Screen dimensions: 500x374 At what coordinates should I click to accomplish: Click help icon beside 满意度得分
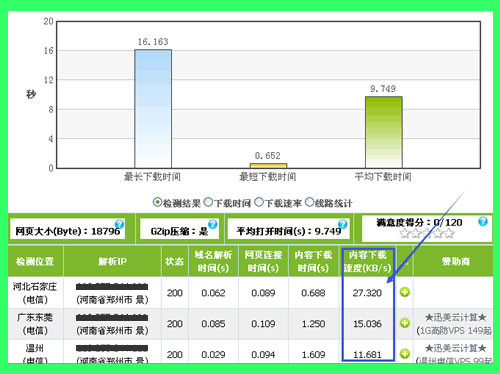coord(483,221)
